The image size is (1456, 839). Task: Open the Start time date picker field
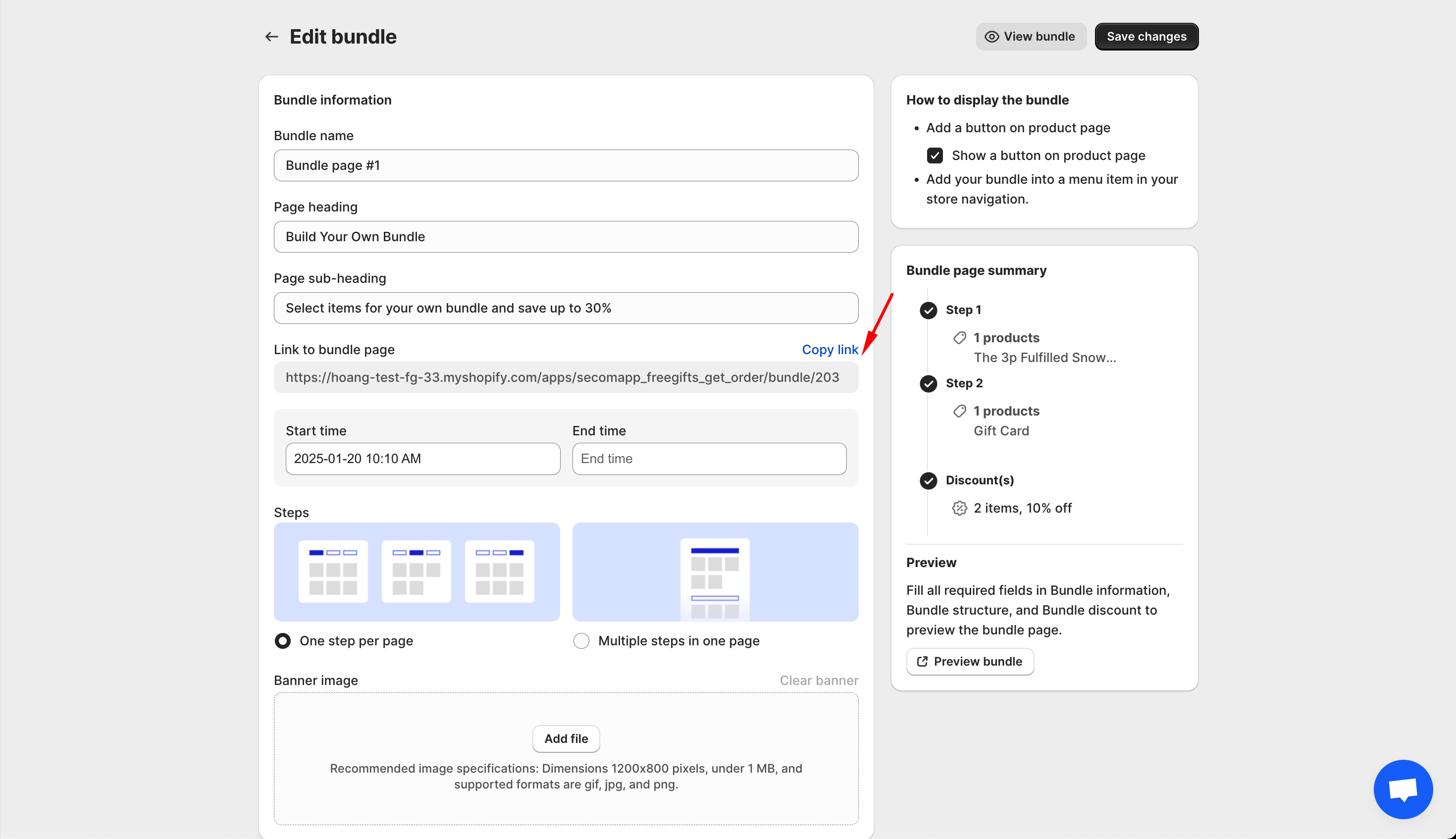tap(423, 459)
